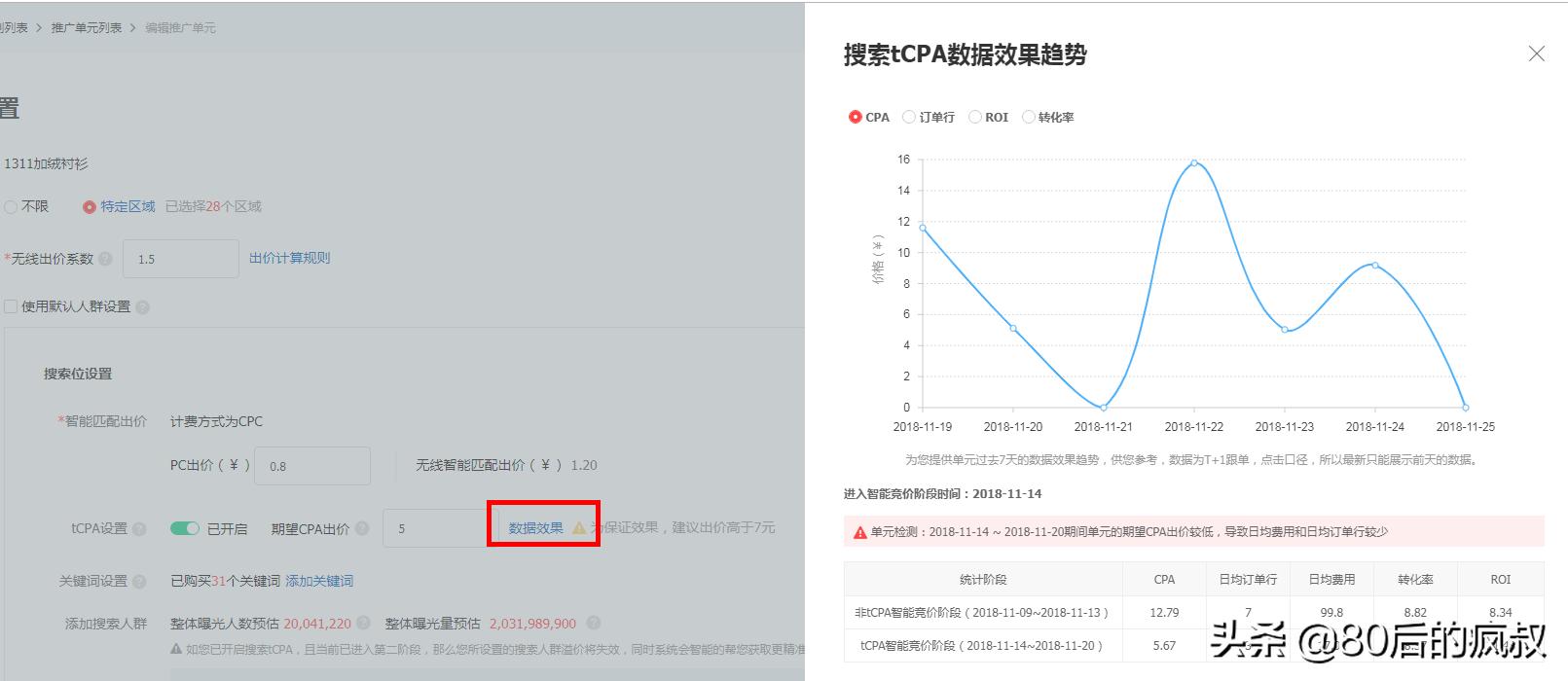
Task: Click CPA value 12.79 cell
Action: point(1164,612)
